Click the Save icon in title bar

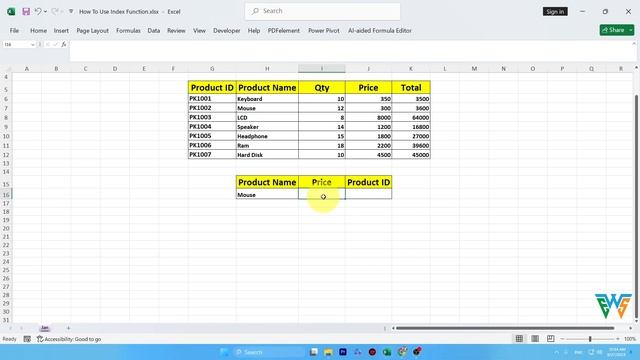(26, 11)
